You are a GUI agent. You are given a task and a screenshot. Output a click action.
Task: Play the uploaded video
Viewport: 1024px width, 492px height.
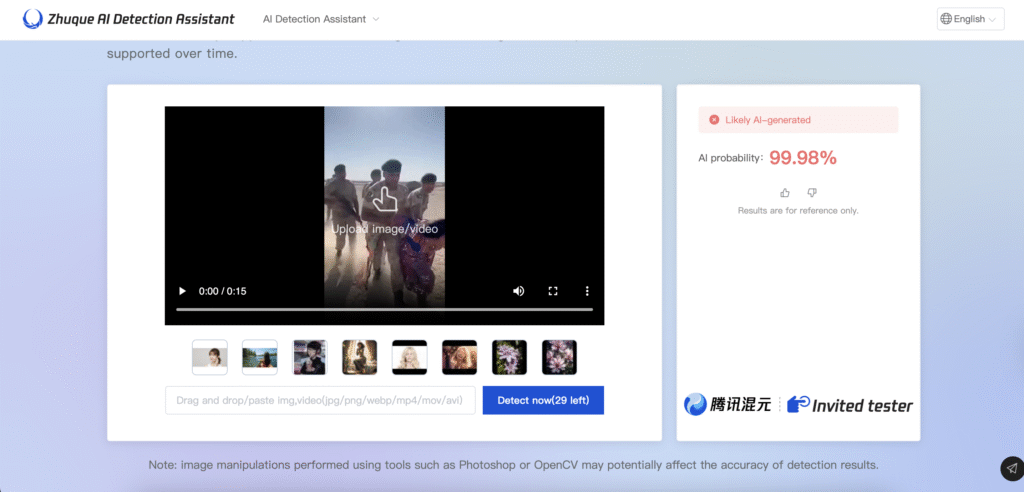(x=182, y=291)
